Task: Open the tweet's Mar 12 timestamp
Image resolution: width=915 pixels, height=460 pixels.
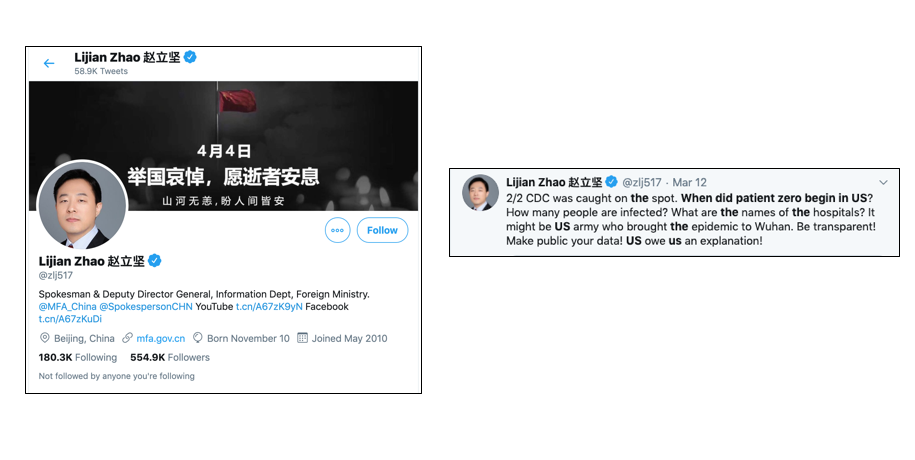Action: click(x=689, y=183)
